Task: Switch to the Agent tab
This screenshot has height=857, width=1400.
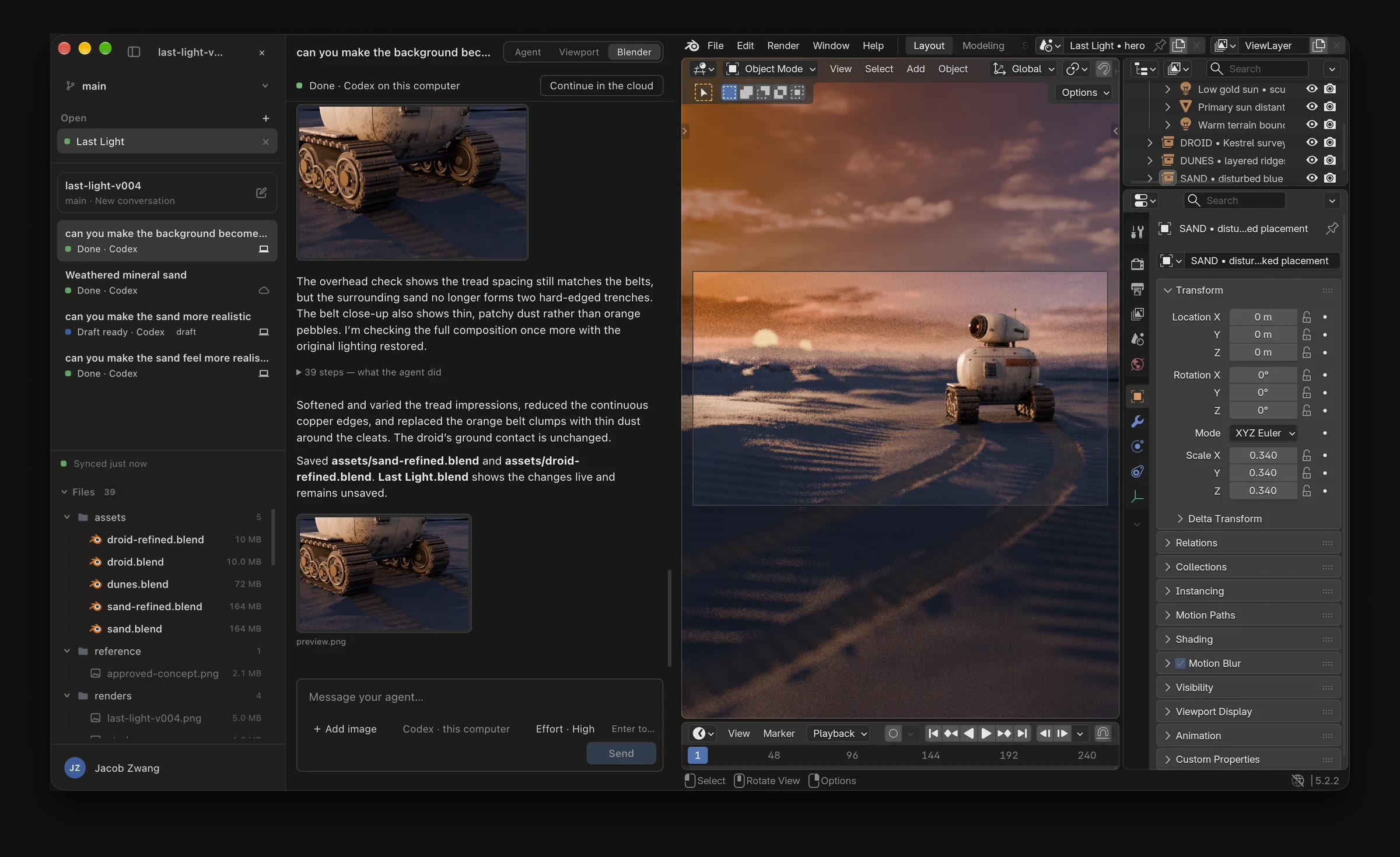Action: pyautogui.click(x=527, y=52)
